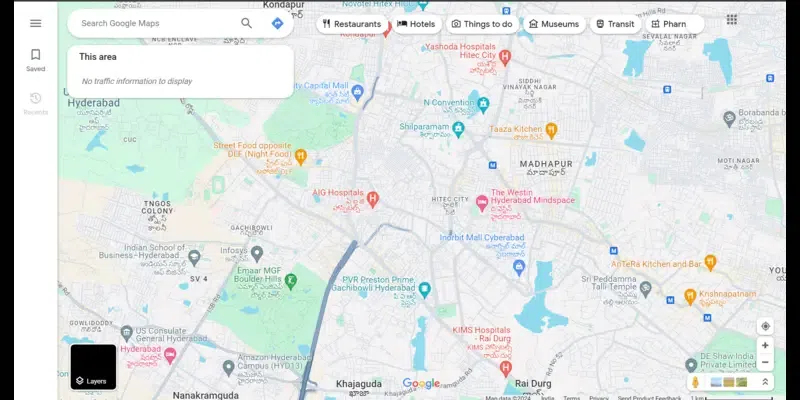Select the AIG Hospitals pin
Image resolution: width=800 pixels, height=400 pixels.
pos(373,199)
